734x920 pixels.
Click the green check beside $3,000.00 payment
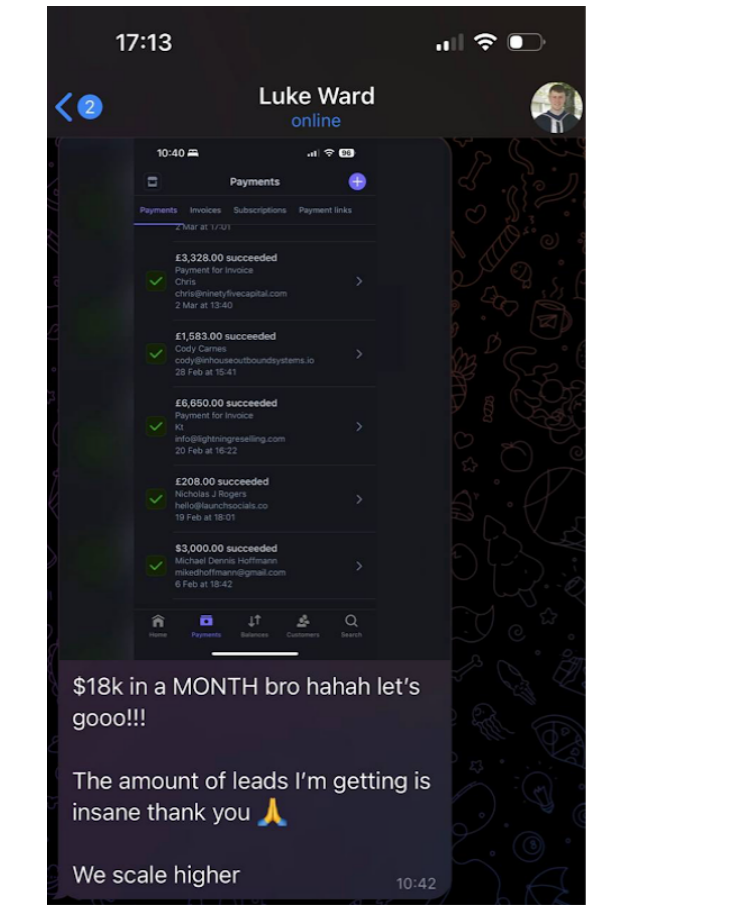156,566
